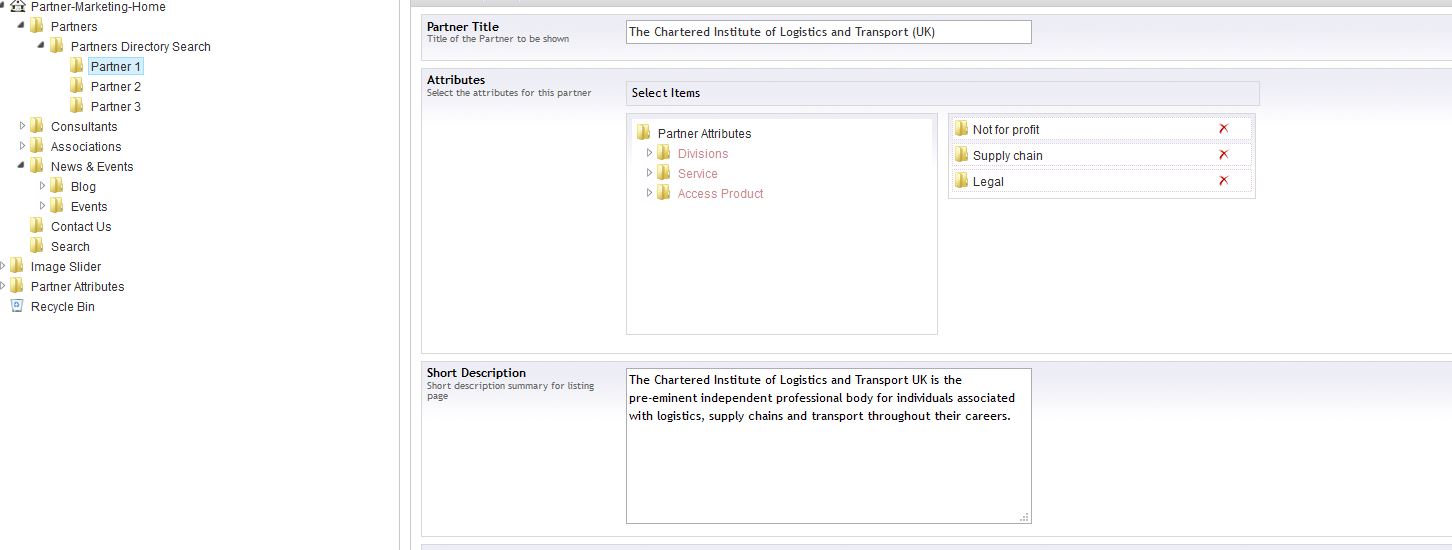Expand the Consultants tree node
1452x550 pixels.
[22, 126]
